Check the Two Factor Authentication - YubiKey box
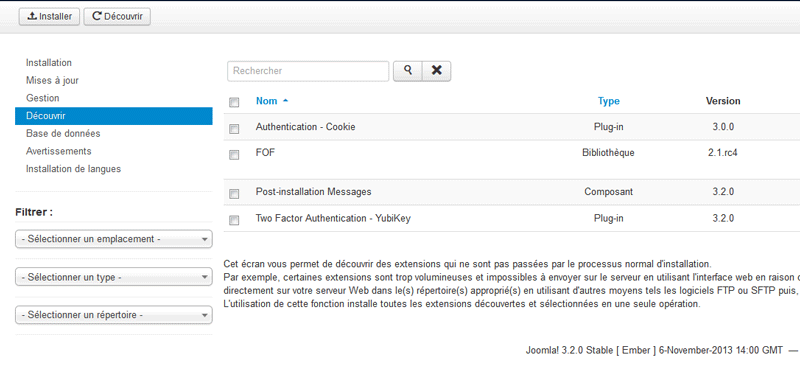 [234, 220]
